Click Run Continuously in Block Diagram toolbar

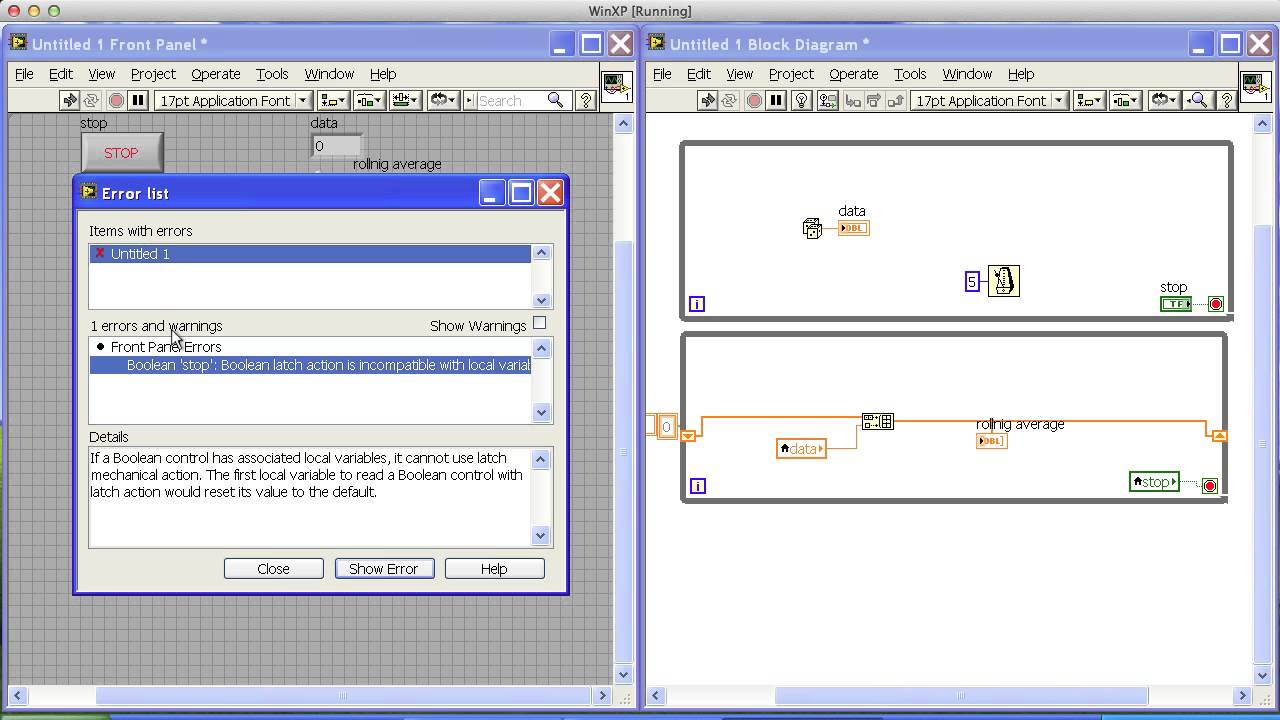click(x=729, y=100)
